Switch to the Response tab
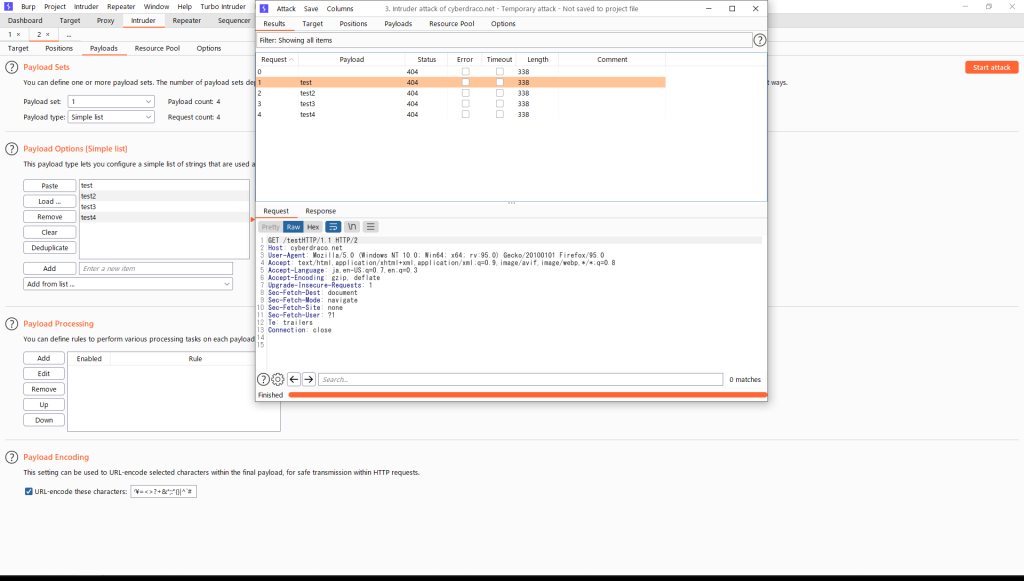This screenshot has width=1024, height=581. (320, 211)
